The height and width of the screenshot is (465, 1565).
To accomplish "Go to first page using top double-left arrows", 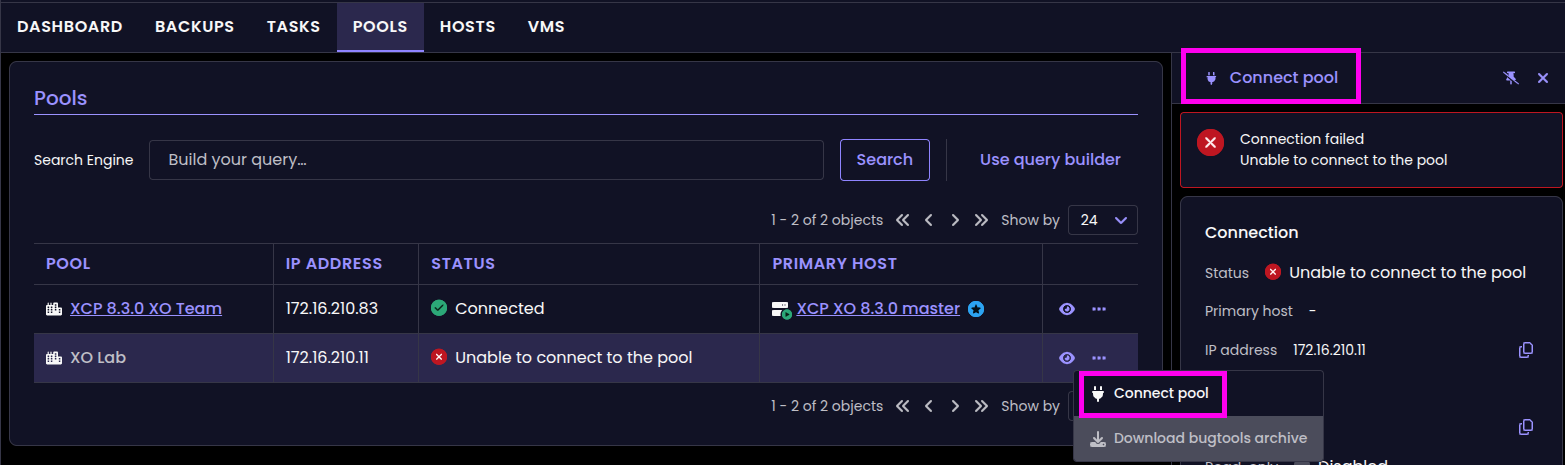I will point(903,220).
